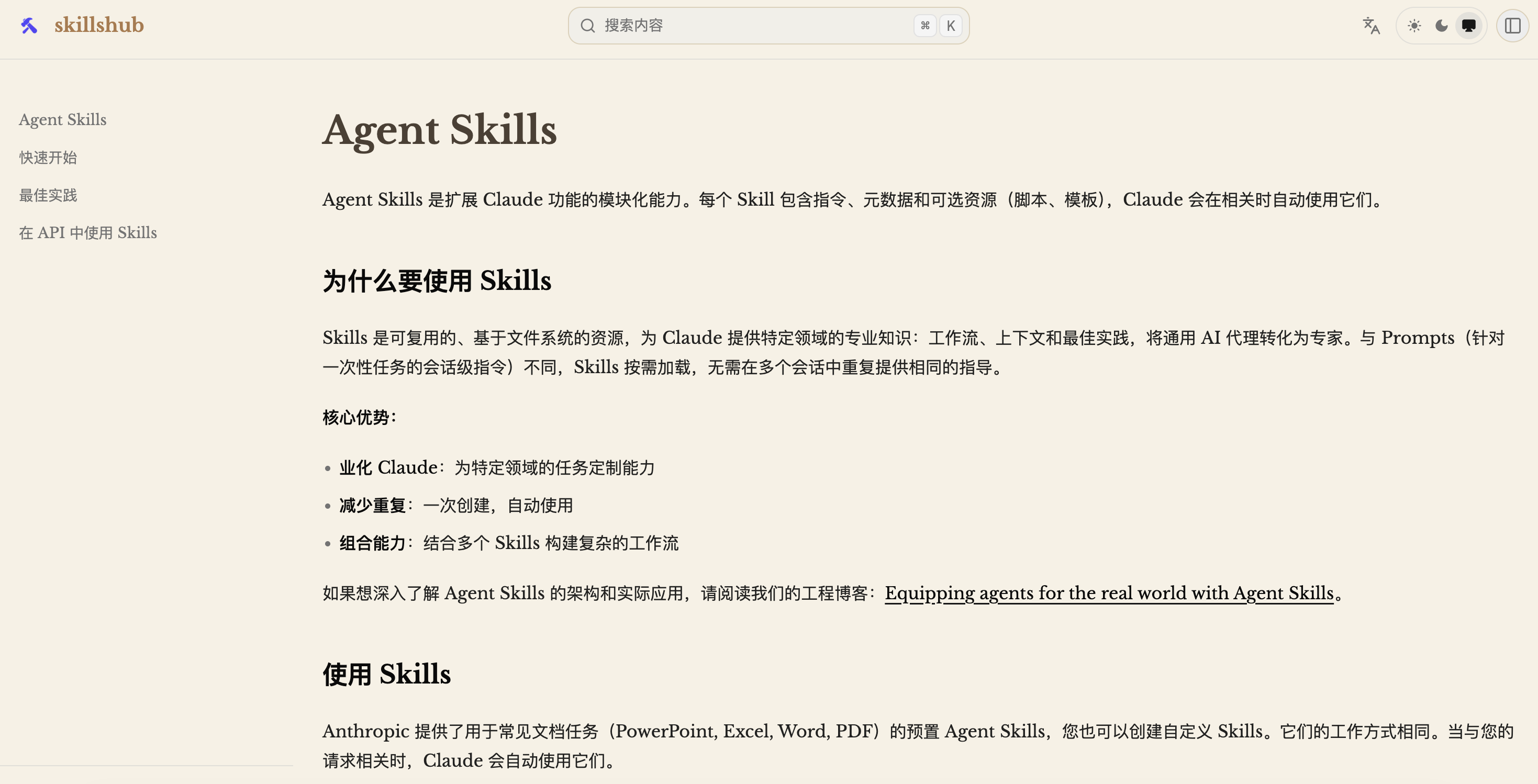
Task: Select 快速开始 in the sidebar
Action: [47, 158]
